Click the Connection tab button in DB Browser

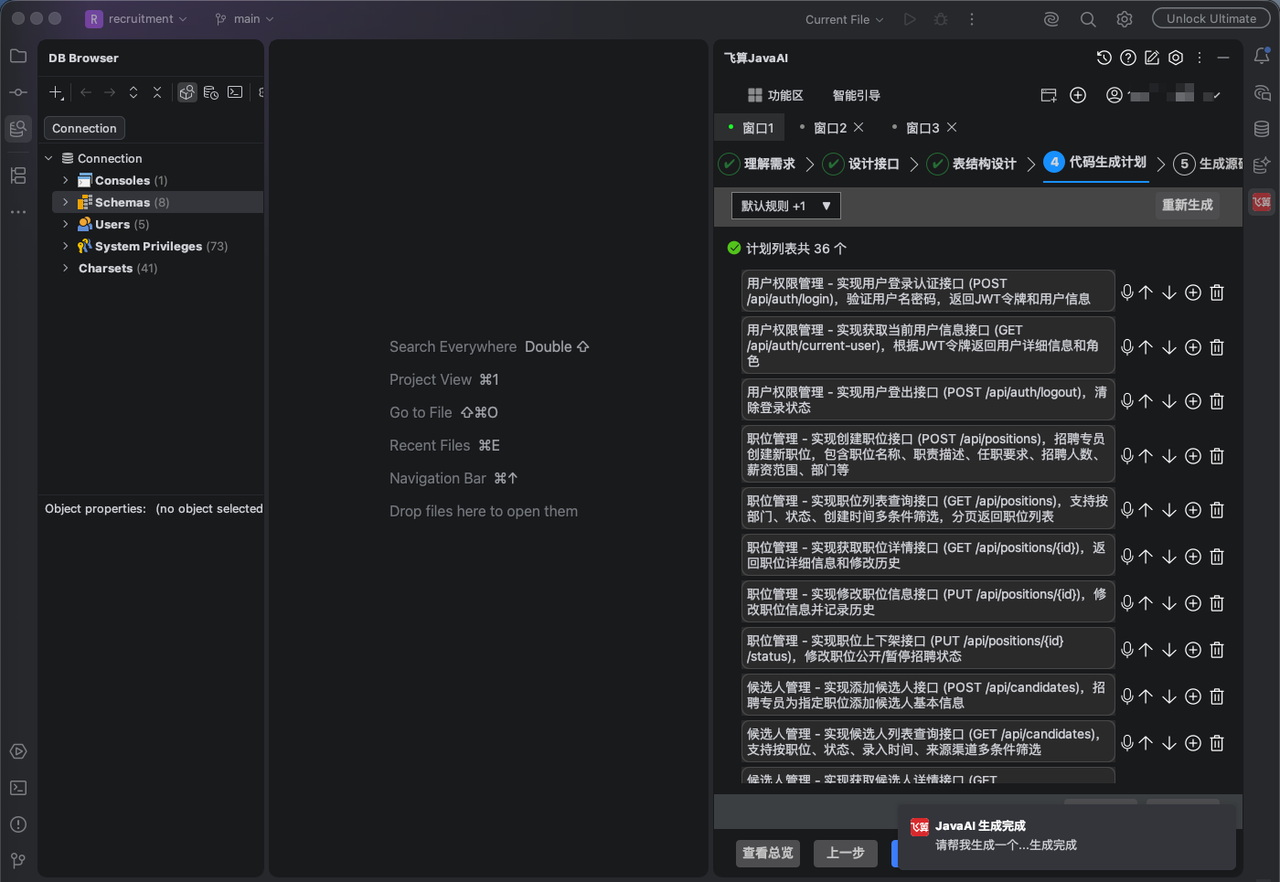point(84,128)
